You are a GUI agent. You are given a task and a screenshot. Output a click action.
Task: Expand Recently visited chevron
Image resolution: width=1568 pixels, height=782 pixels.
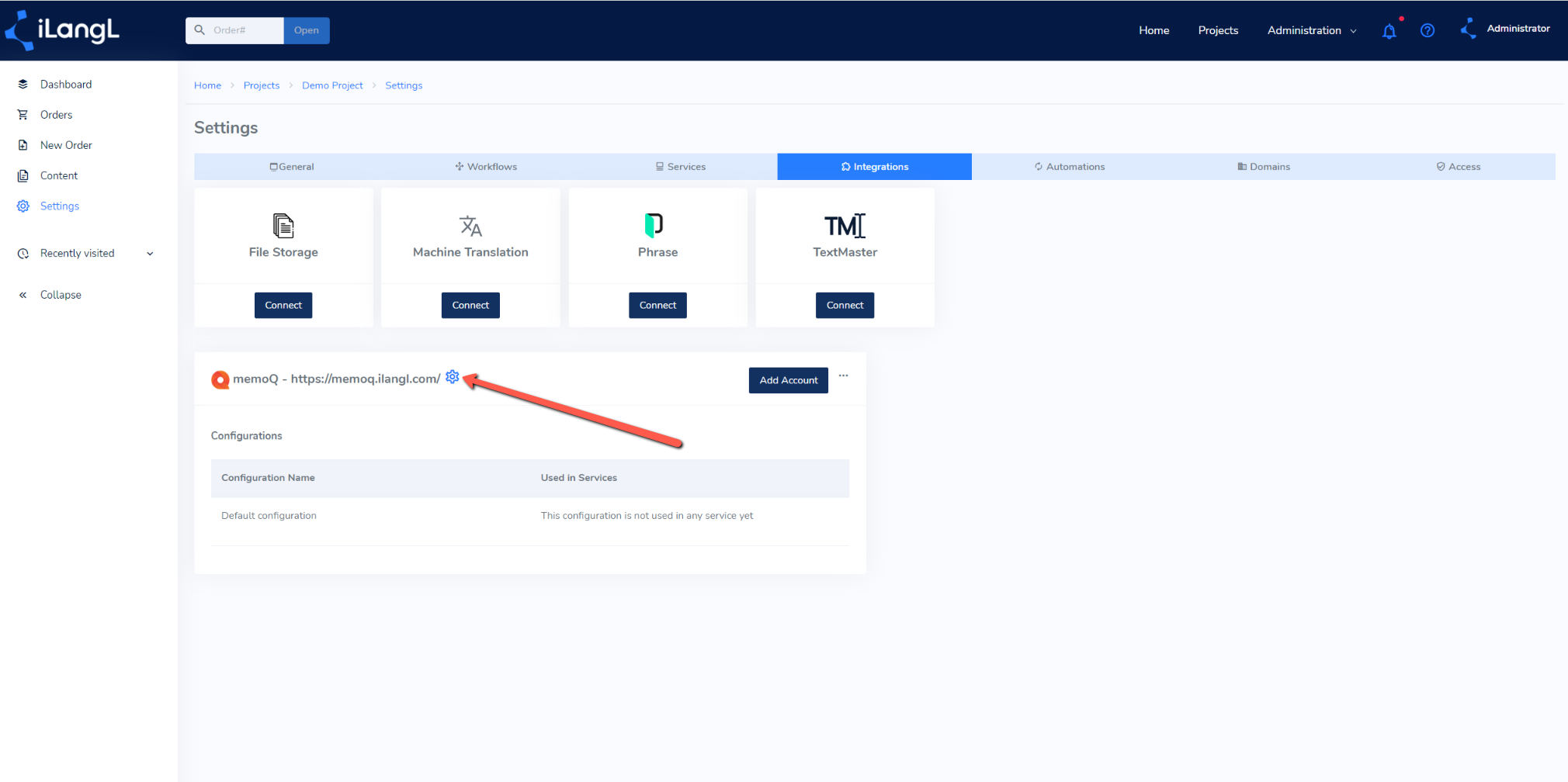click(x=150, y=254)
